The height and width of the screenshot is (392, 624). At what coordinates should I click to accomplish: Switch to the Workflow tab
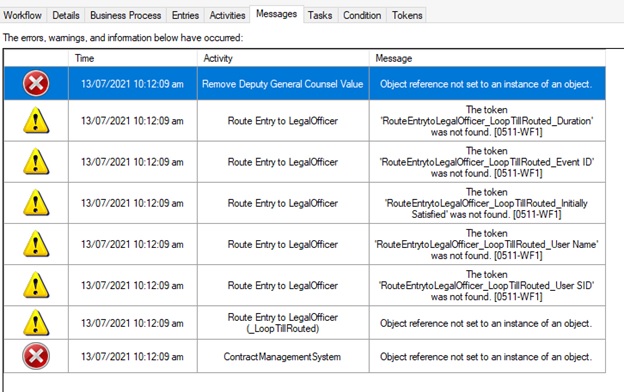pyautogui.click(x=23, y=15)
